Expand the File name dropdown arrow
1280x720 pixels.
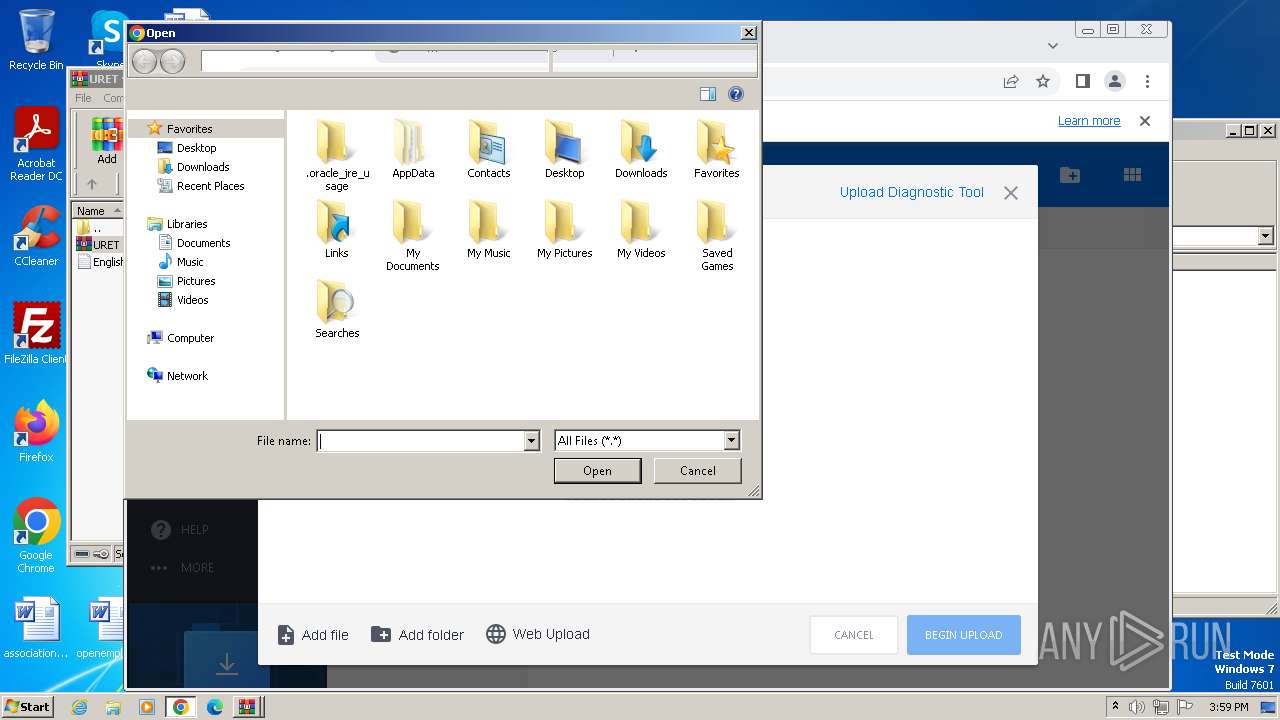[x=531, y=441]
